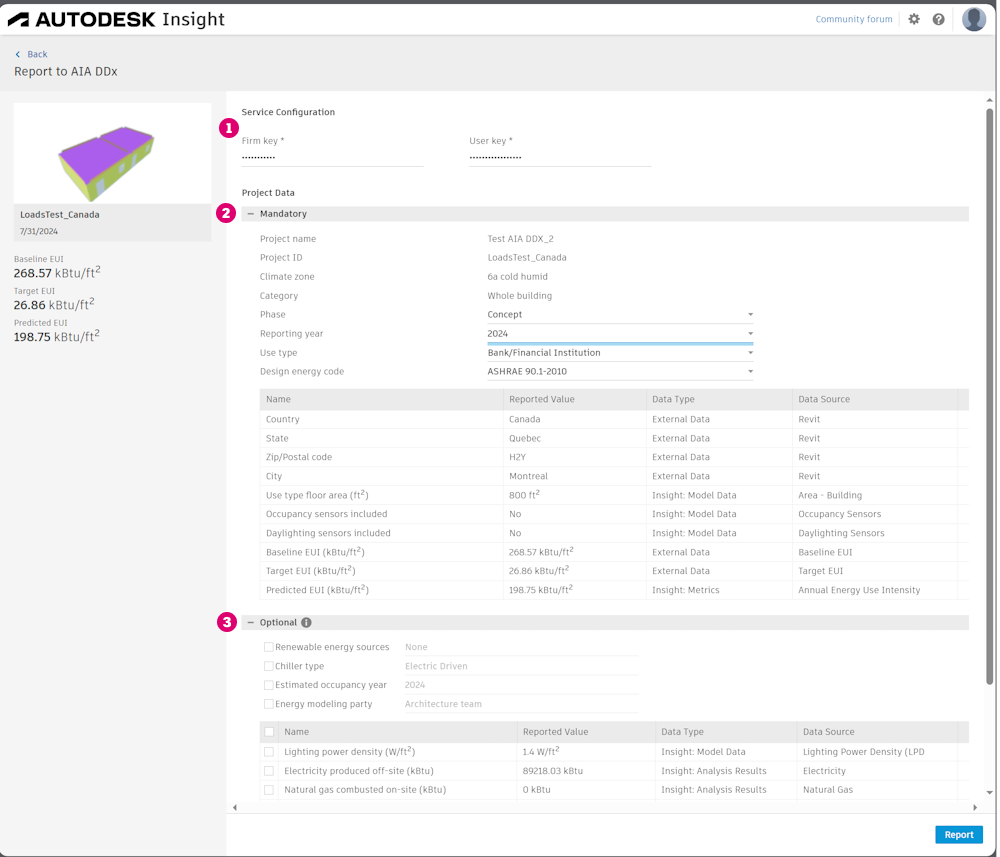The width and height of the screenshot is (1000, 857).
Task: Click the Energy modeling party Architecture team field
Action: 521,704
